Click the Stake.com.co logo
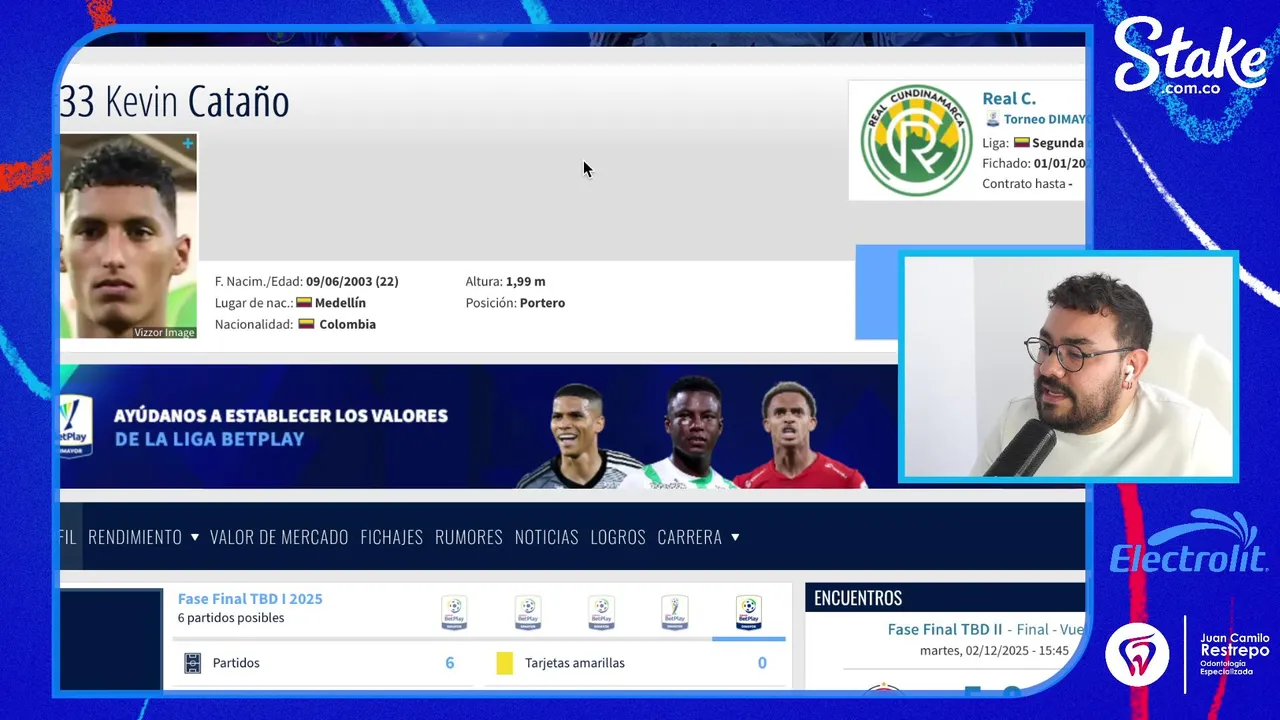The height and width of the screenshot is (720, 1280). [x=1190, y=56]
